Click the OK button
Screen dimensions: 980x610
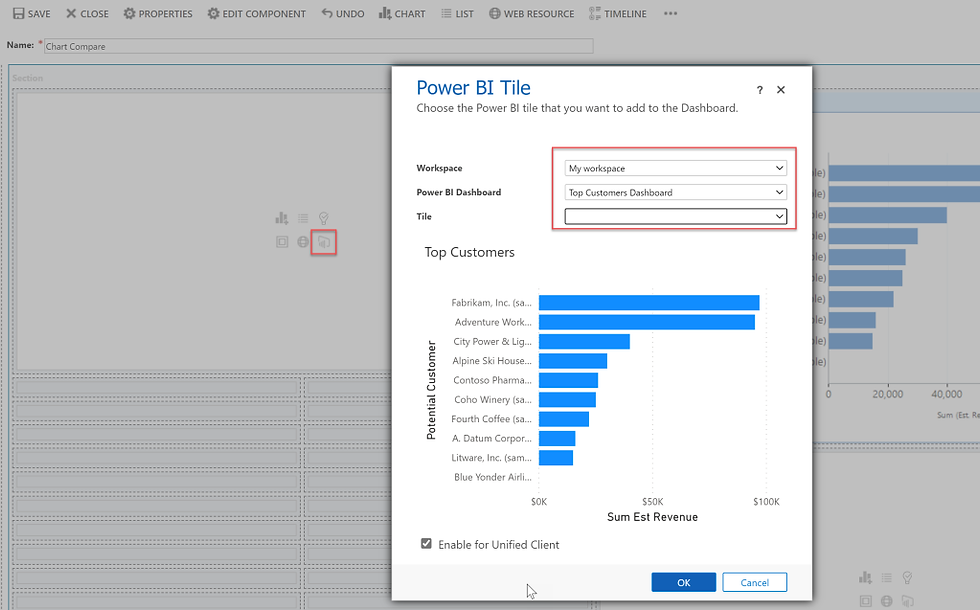click(x=684, y=582)
